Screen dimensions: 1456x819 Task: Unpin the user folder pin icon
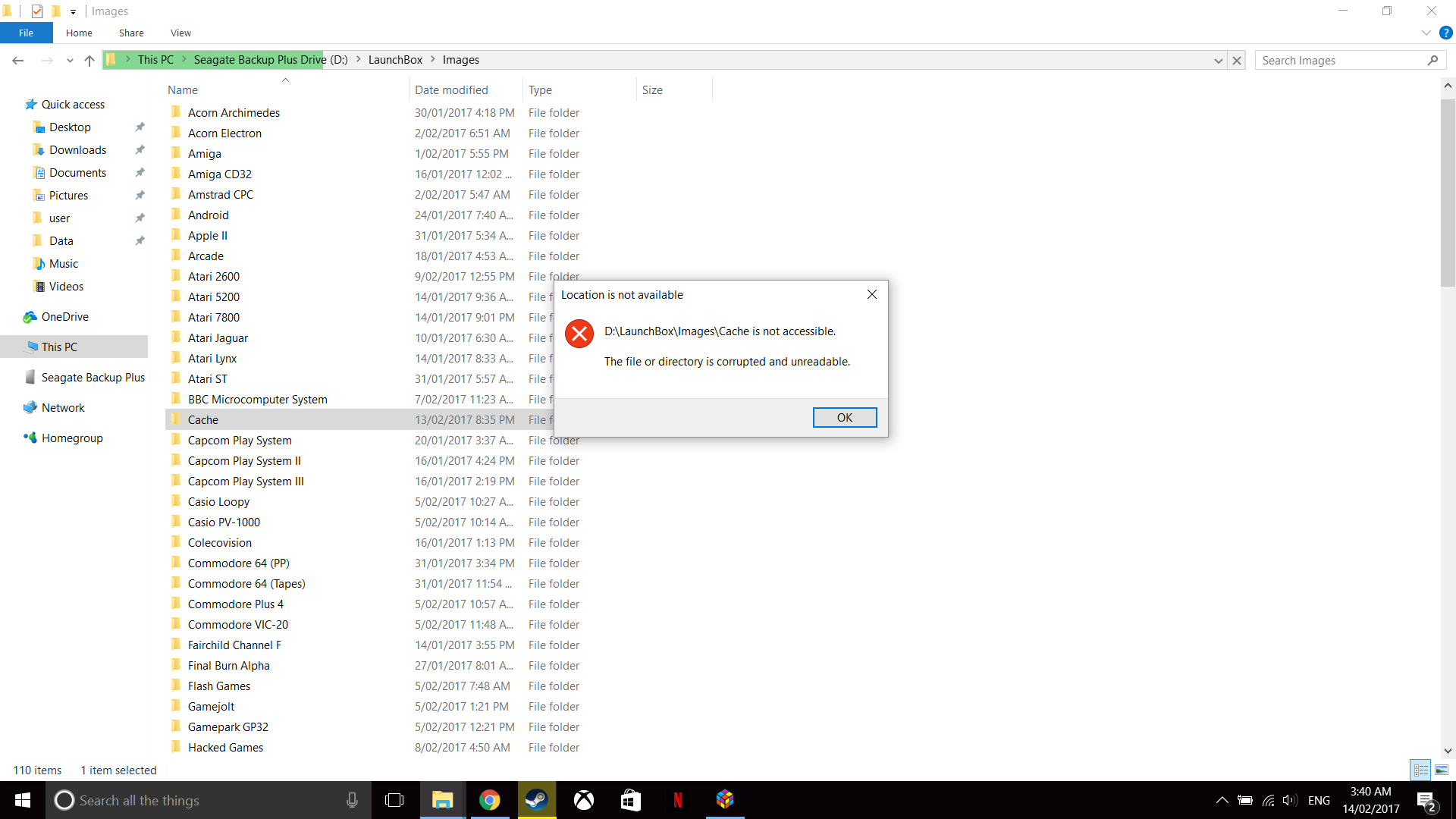tap(140, 218)
